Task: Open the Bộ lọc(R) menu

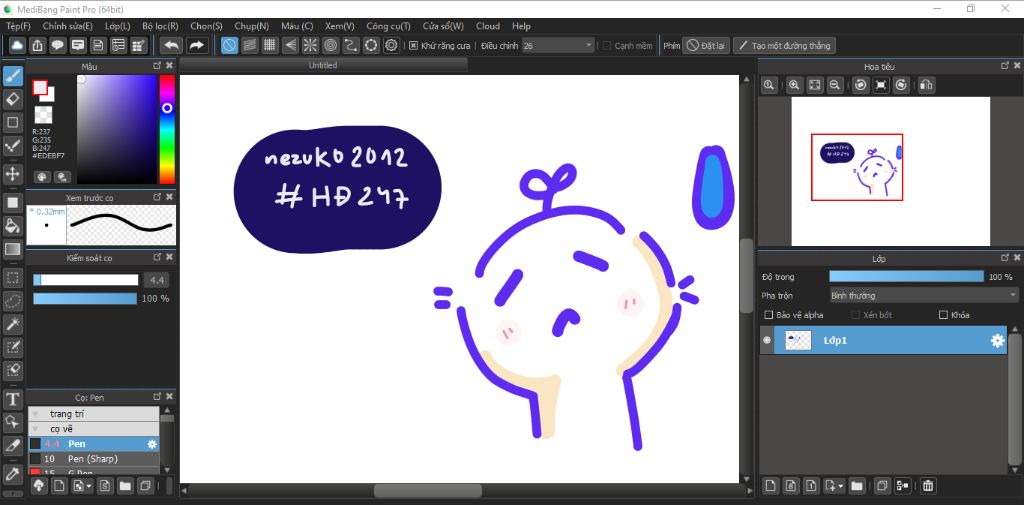Action: (160, 26)
